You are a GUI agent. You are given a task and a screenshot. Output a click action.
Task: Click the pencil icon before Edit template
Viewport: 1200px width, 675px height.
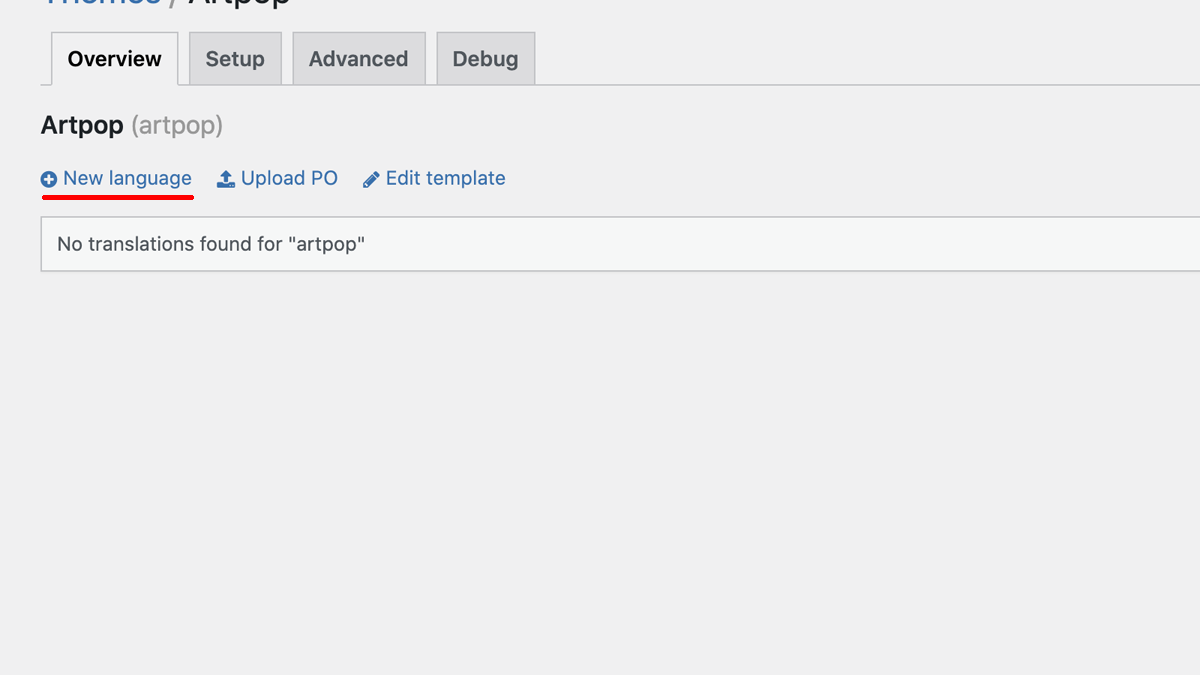371,180
